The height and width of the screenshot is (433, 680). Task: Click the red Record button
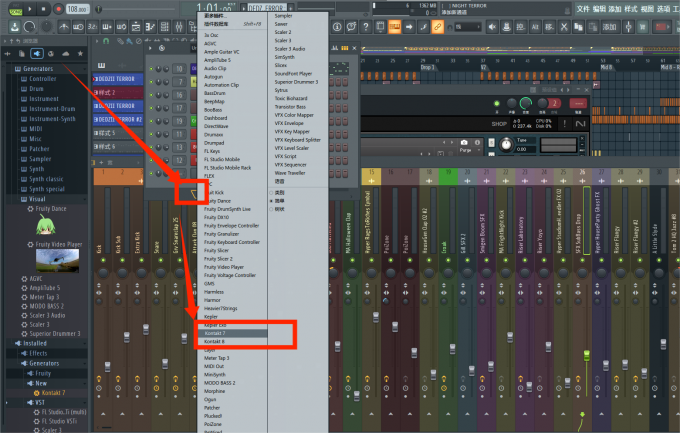tap(59, 8)
